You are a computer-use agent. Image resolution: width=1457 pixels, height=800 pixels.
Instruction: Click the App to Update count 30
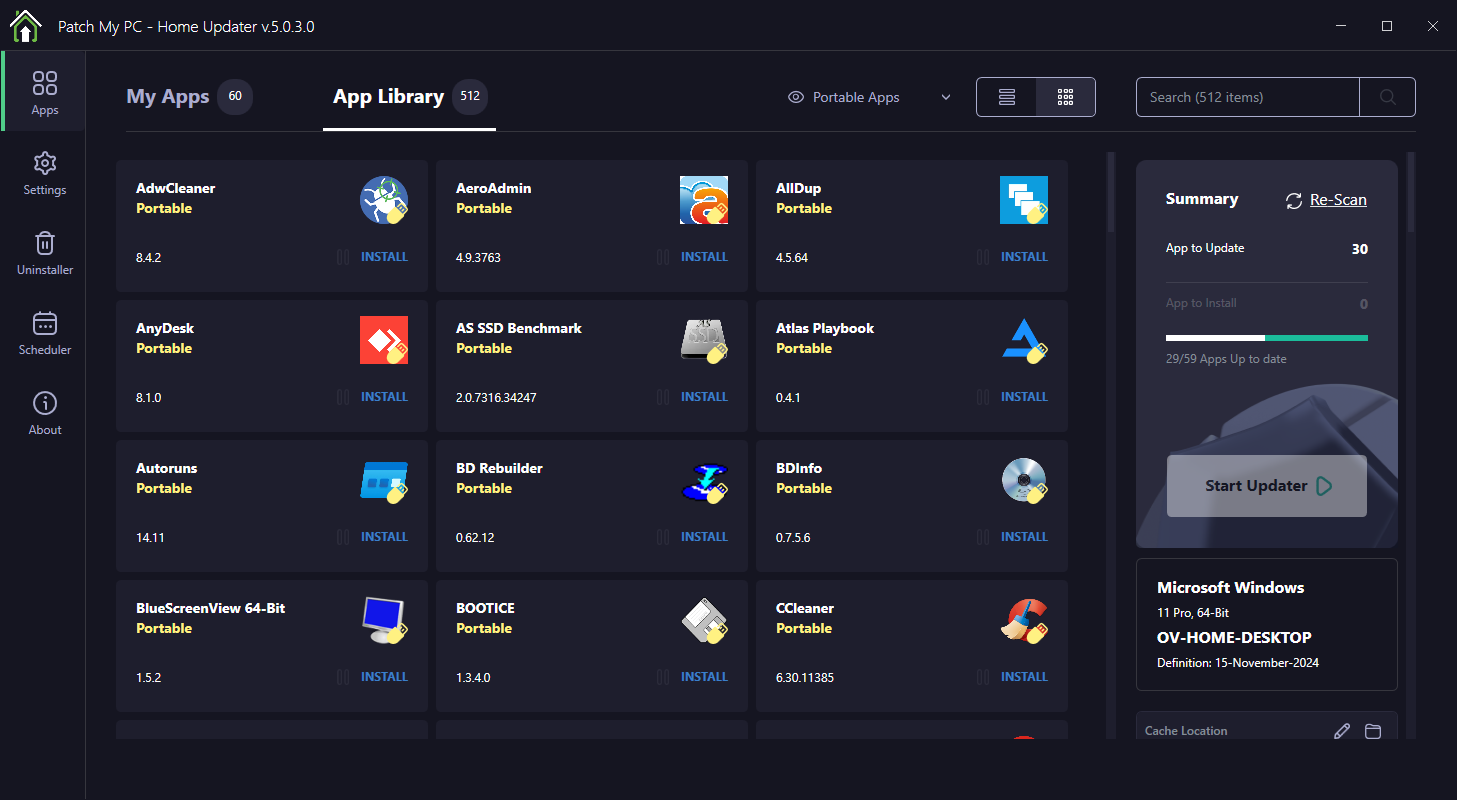(x=1360, y=249)
